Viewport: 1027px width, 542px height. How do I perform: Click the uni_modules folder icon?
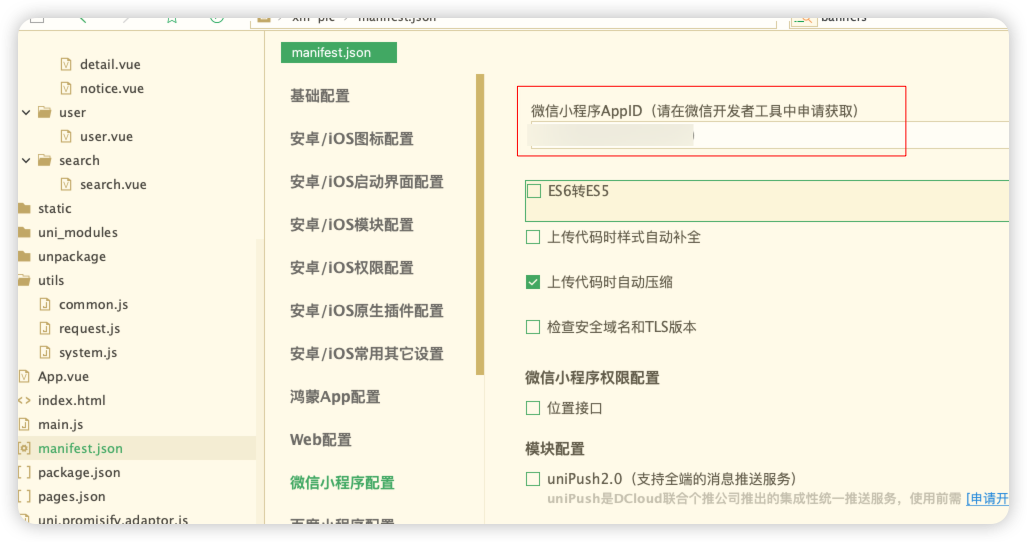click(x=24, y=232)
